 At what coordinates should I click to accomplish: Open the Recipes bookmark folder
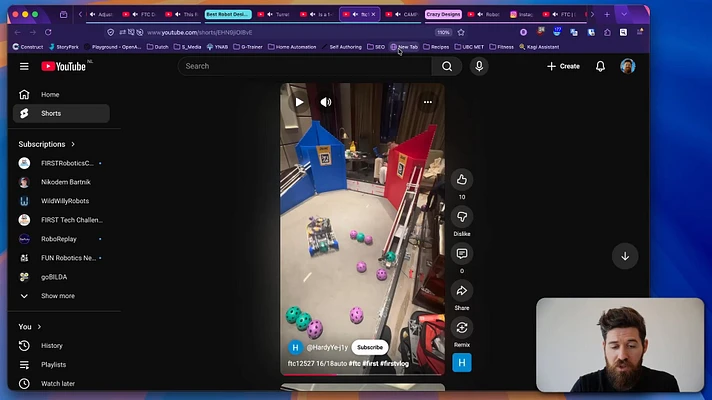point(436,47)
